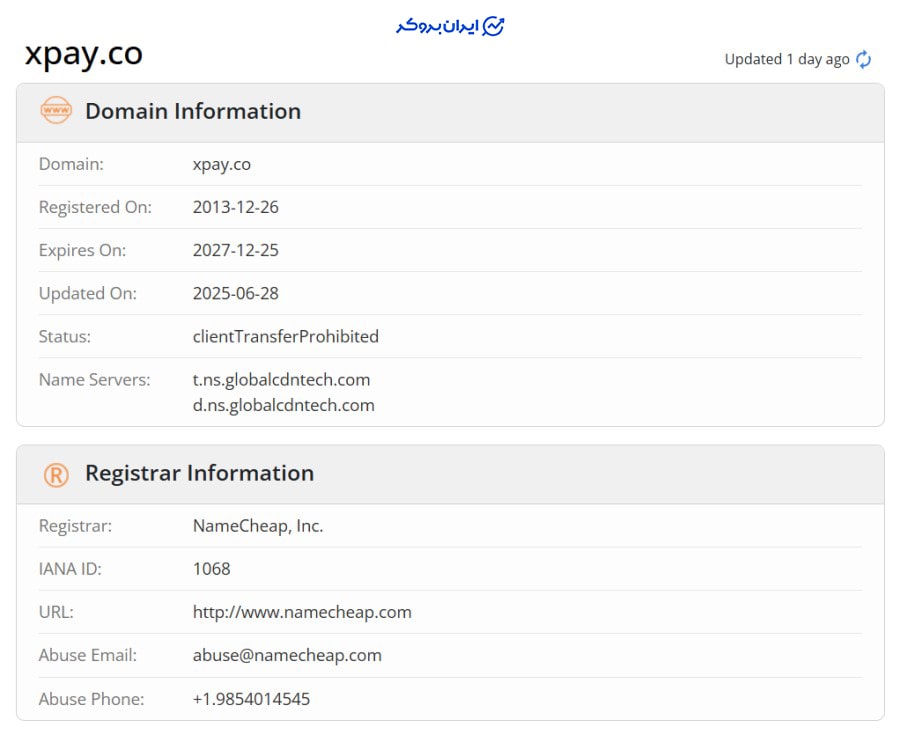Click the 'Updated On:' label
This screenshot has width=900, height=735.
[88, 293]
